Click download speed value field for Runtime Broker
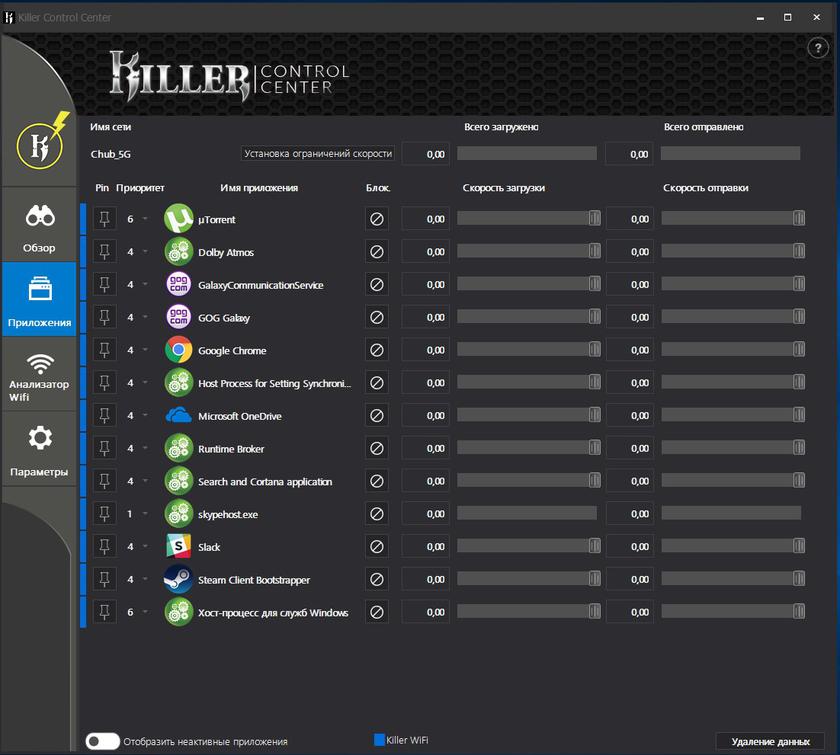840x755 pixels. [x=426, y=449]
